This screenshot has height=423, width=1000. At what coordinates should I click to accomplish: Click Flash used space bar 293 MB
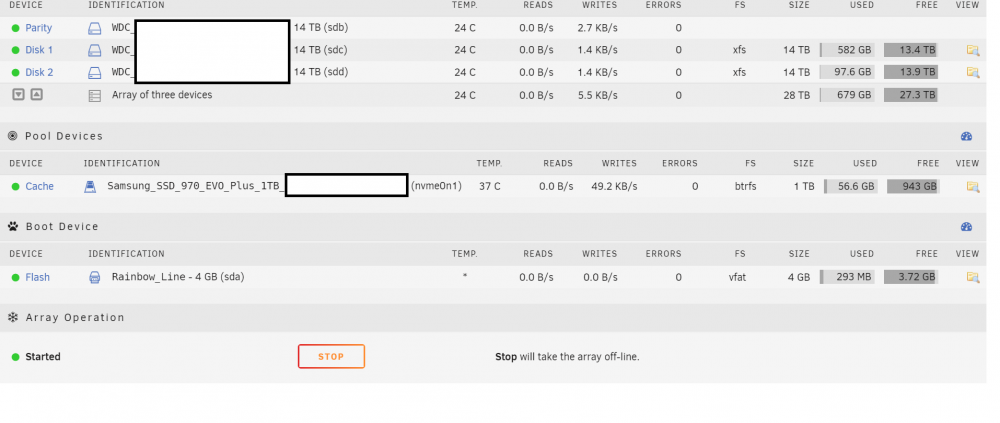click(848, 277)
